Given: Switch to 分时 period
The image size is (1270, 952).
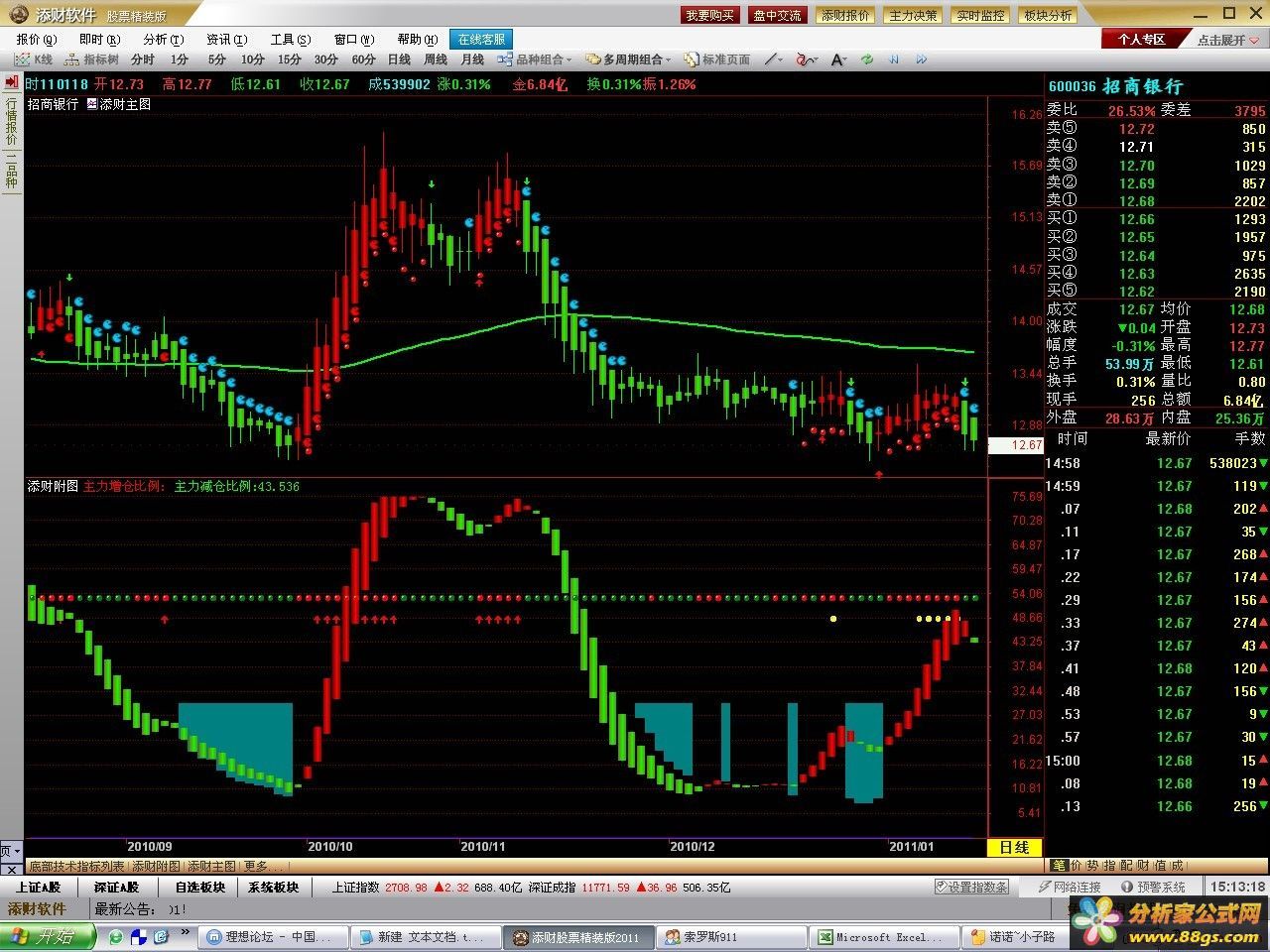Looking at the screenshot, I should pos(143,60).
